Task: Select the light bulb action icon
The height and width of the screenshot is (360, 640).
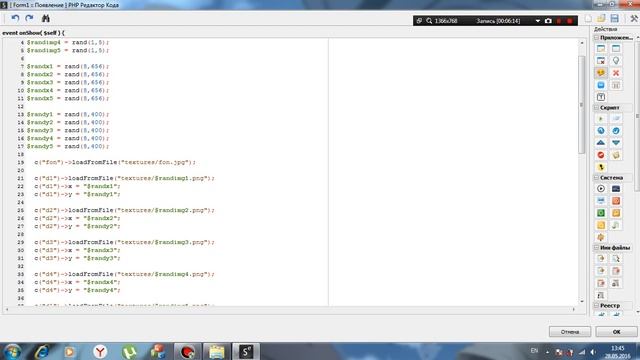Action: pyautogui.click(x=616, y=61)
